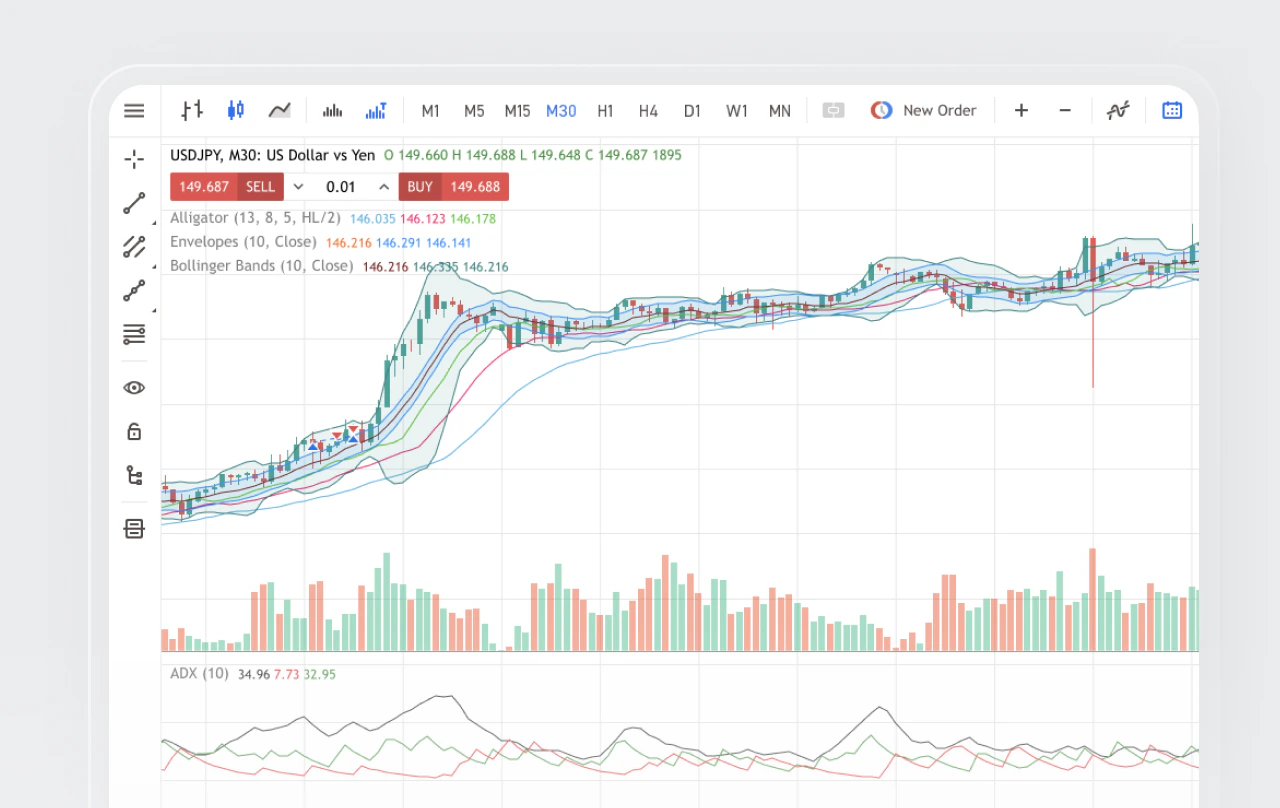This screenshot has height=808, width=1280.
Task: Select the H1 timeframe
Action: [605, 111]
